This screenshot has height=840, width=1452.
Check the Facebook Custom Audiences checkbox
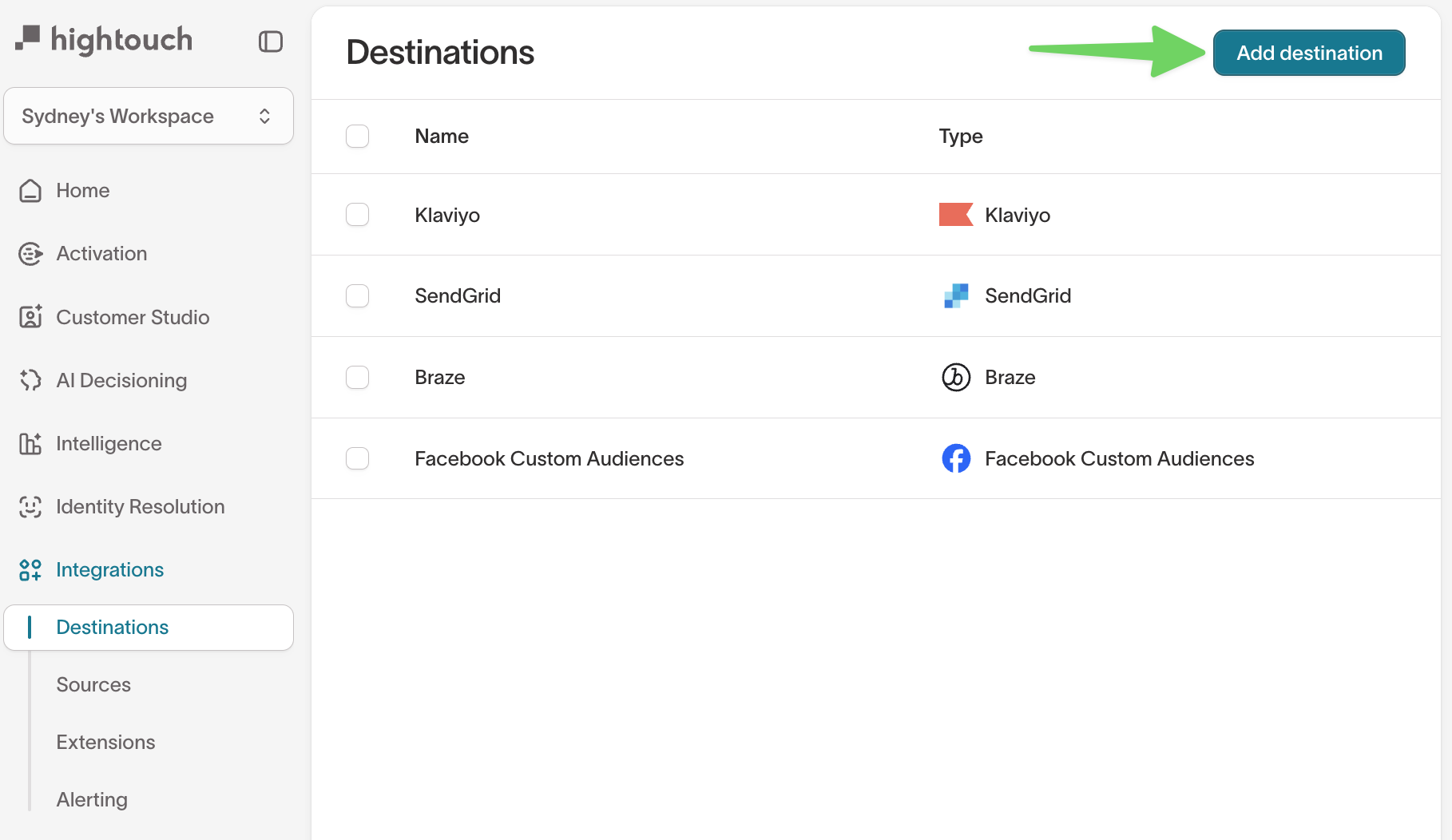357,458
